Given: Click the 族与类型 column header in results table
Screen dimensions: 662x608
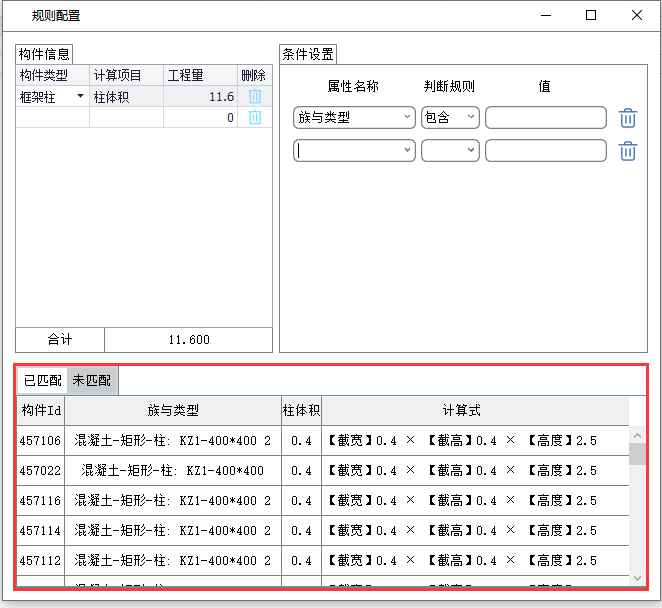Looking at the screenshot, I should point(173,410).
